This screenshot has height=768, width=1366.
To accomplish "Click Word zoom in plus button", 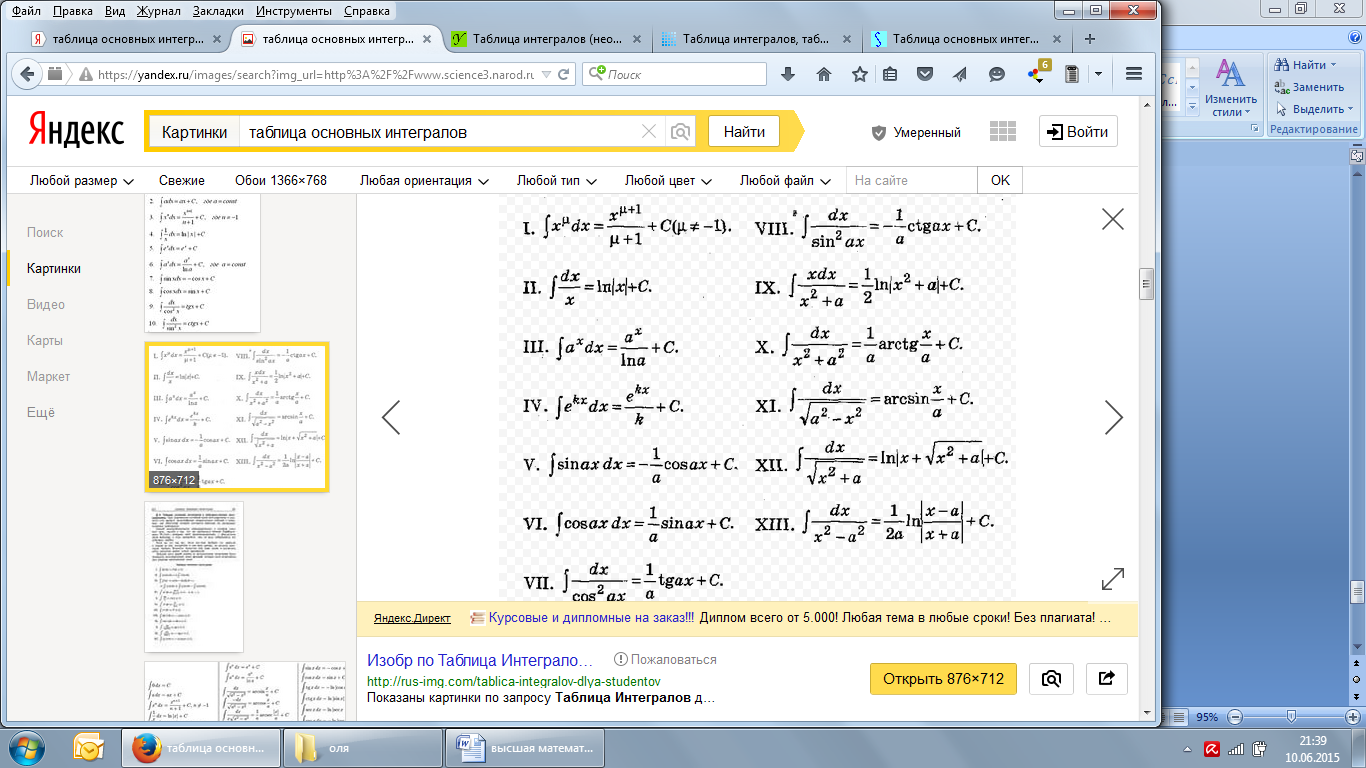I will click(x=1353, y=717).
